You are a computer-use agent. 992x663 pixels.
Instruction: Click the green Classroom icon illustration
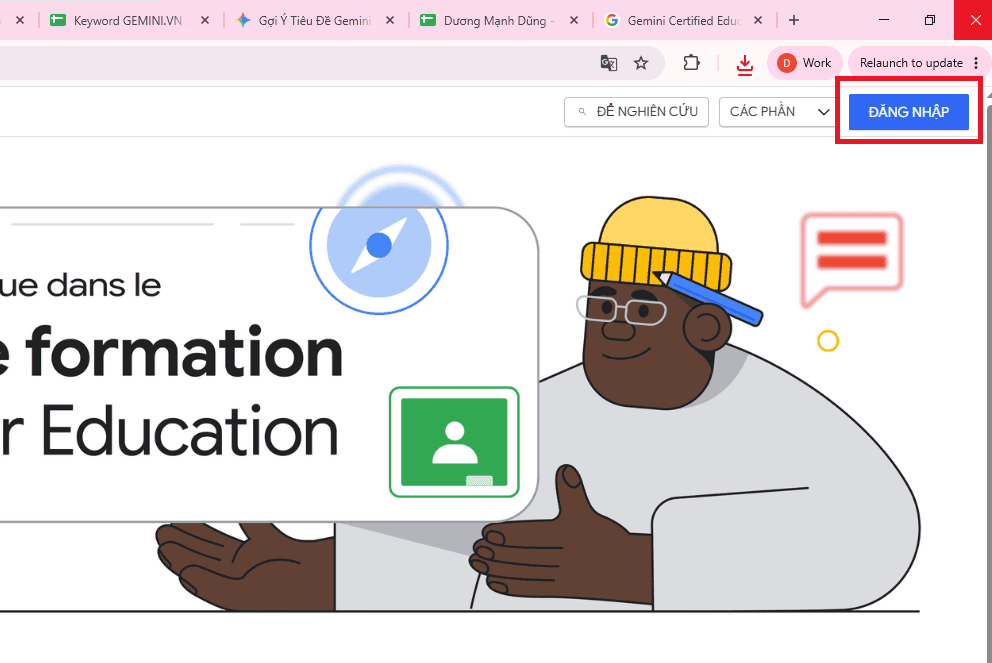coord(454,442)
